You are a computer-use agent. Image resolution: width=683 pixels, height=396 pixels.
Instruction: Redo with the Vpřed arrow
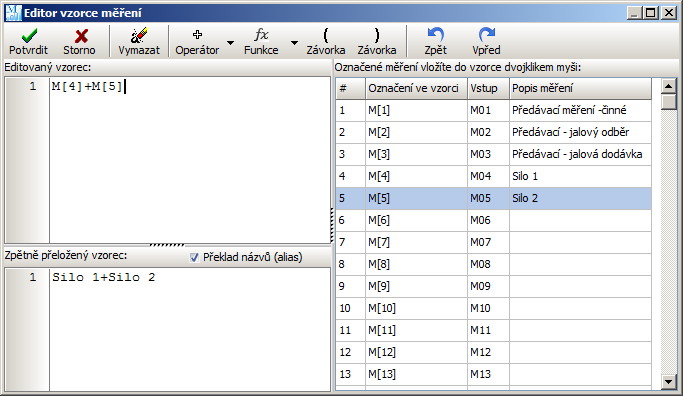pyautogui.click(x=487, y=41)
